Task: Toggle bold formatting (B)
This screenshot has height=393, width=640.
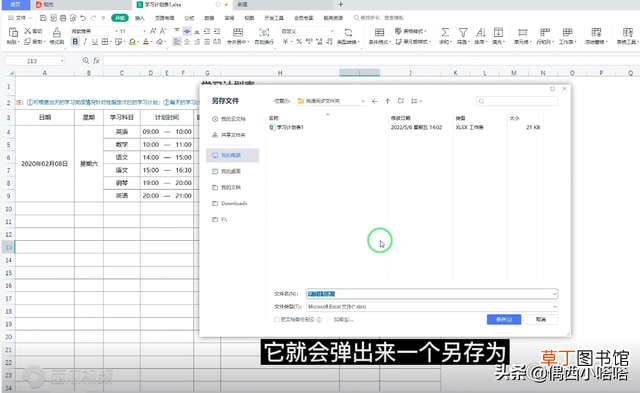Action: [x=75, y=42]
